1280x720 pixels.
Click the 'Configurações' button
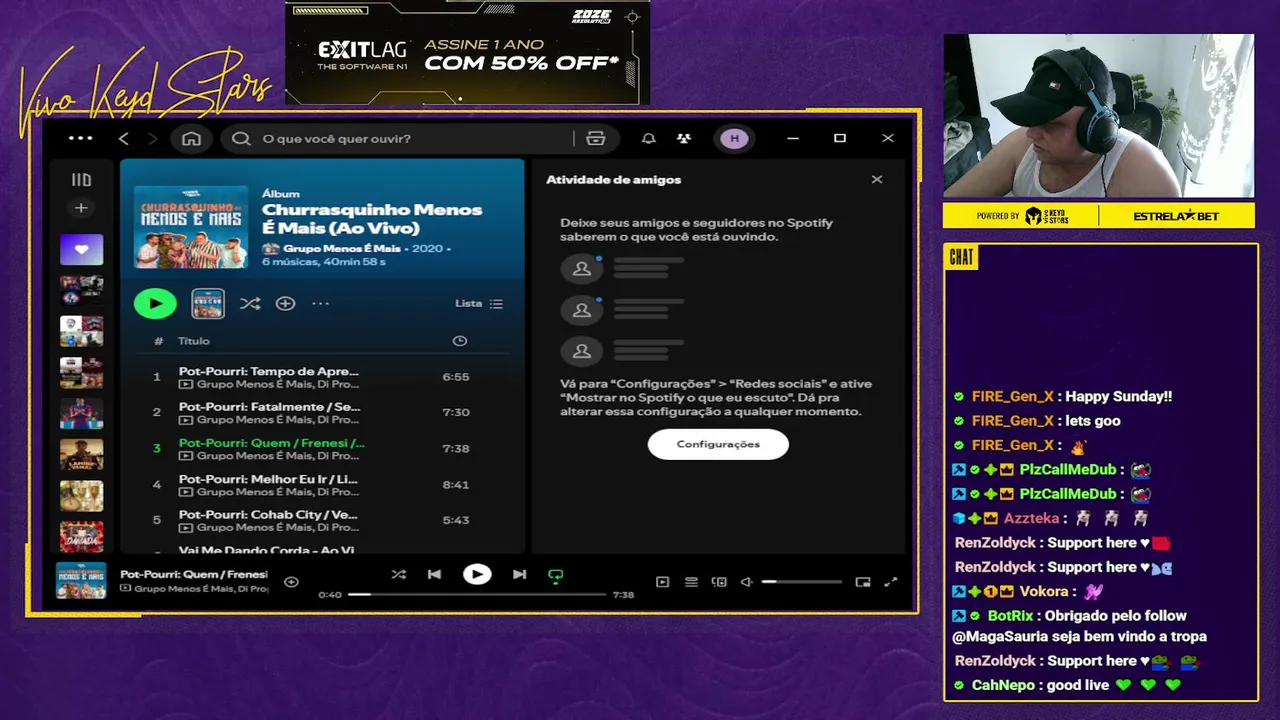pyautogui.click(x=718, y=444)
